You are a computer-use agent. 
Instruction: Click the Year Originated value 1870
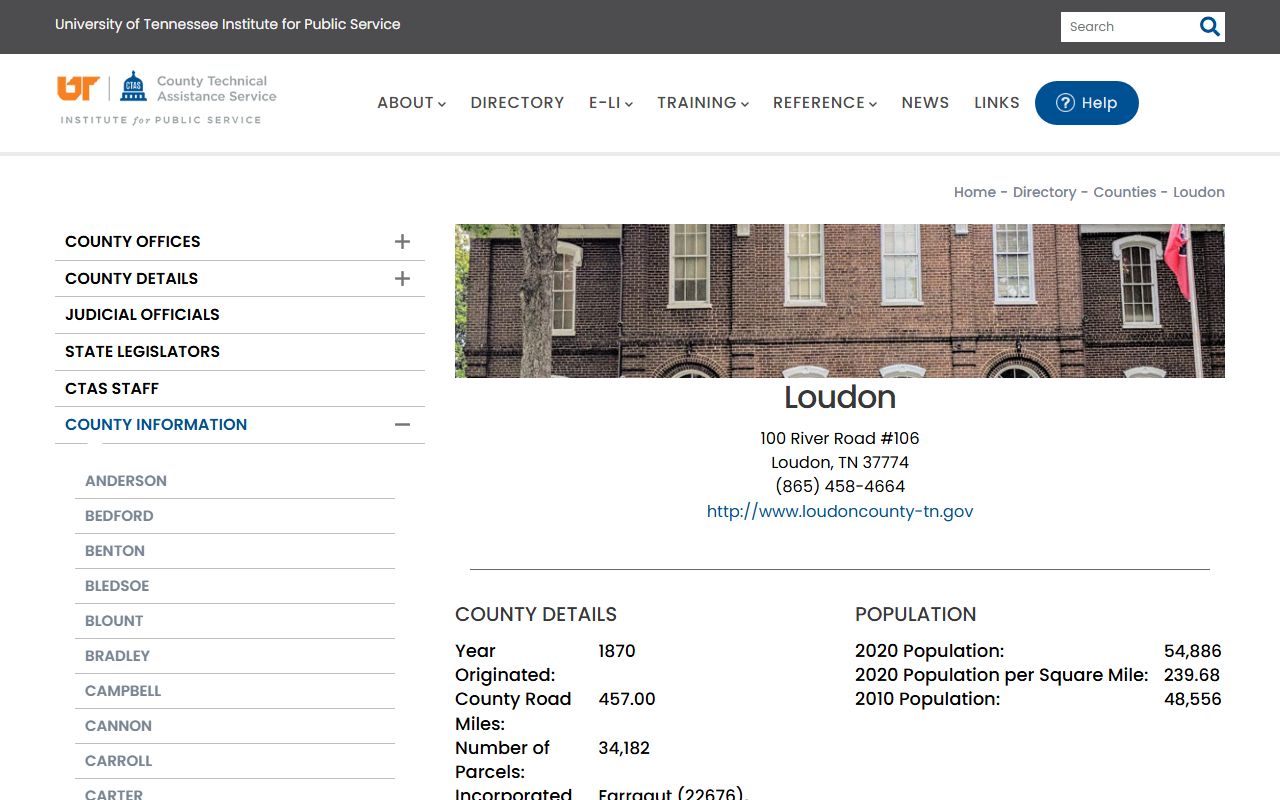(x=617, y=651)
